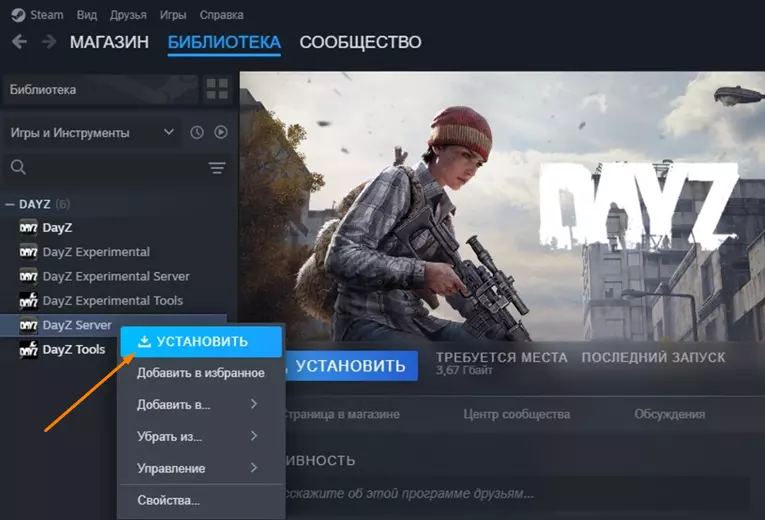
Task: Click the DayZ Experimental icon
Action: coord(28,252)
